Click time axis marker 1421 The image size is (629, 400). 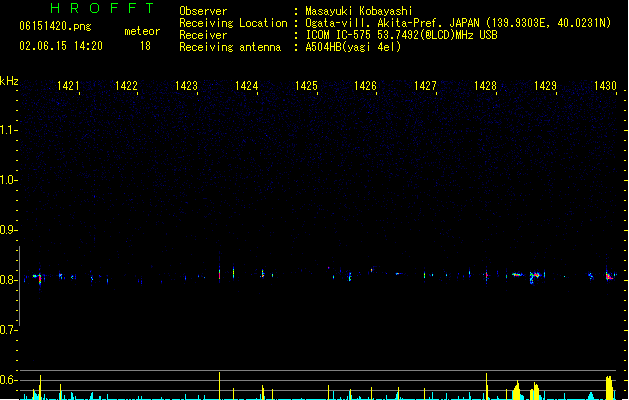[x=68, y=86]
